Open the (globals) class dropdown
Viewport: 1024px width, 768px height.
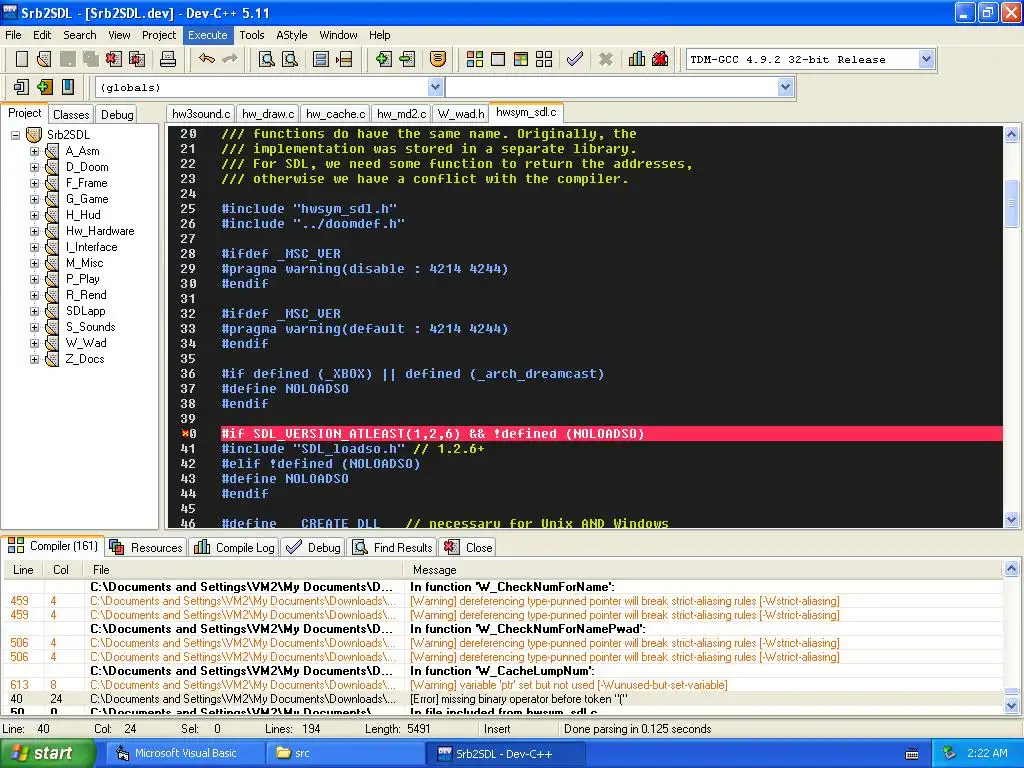pos(436,87)
